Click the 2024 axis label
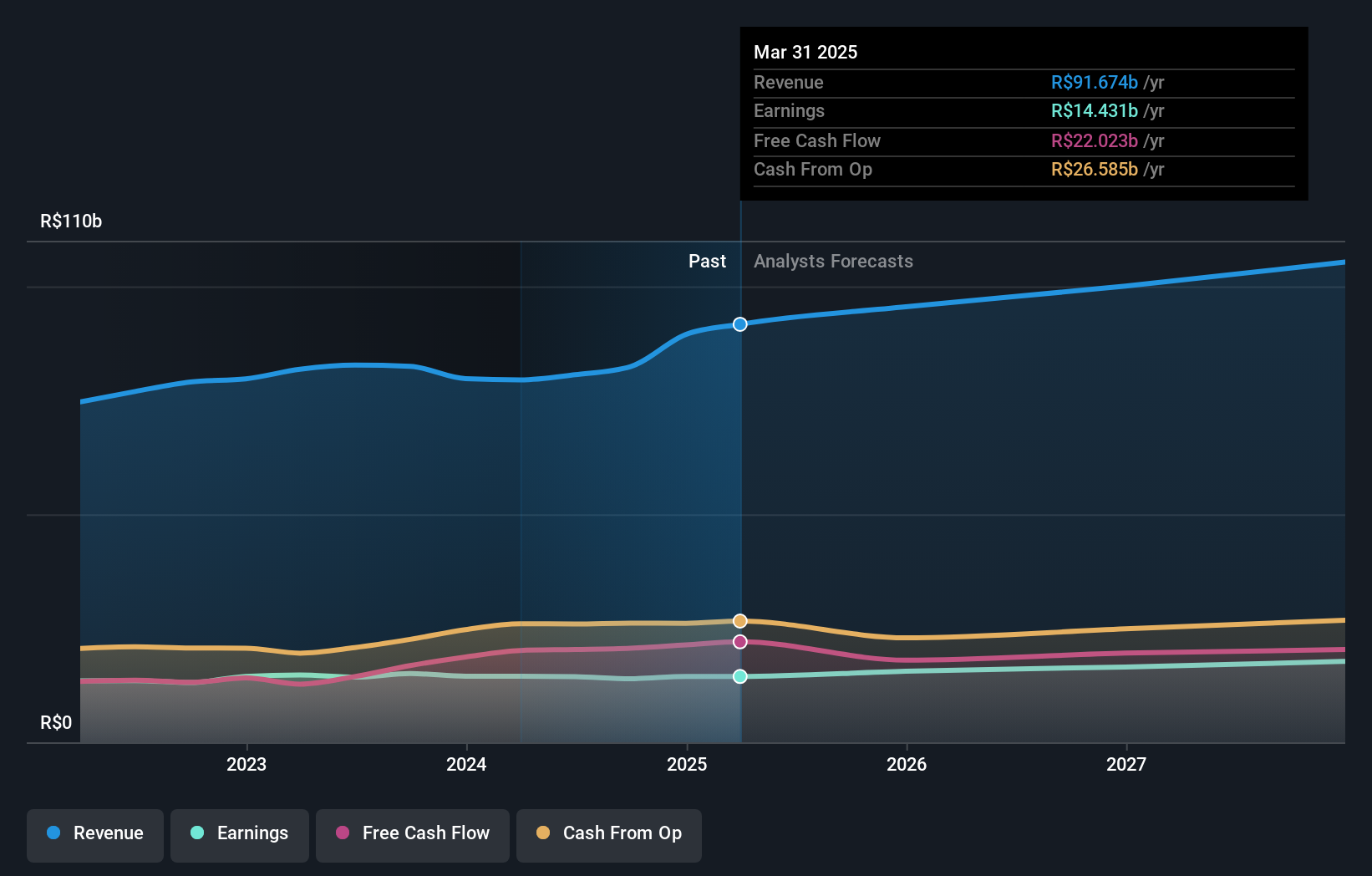The width and height of the screenshot is (1372, 876). (x=466, y=764)
